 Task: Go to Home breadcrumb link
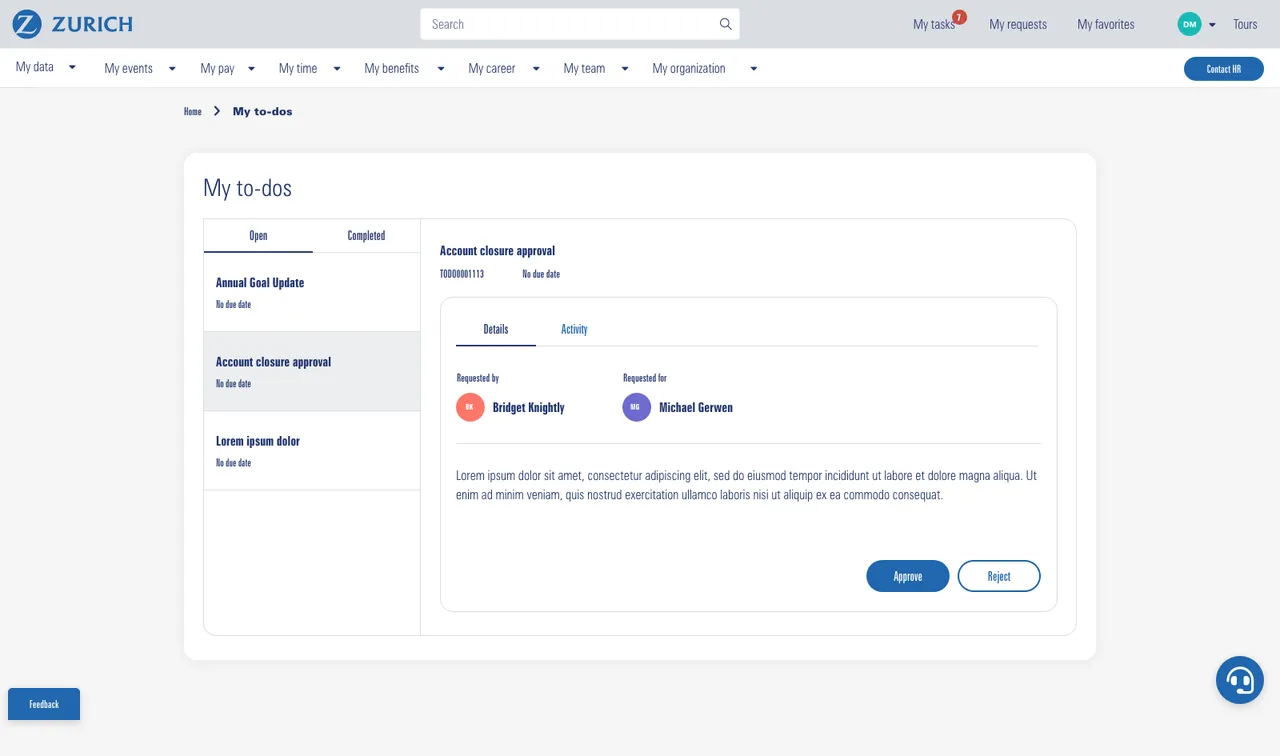click(193, 112)
